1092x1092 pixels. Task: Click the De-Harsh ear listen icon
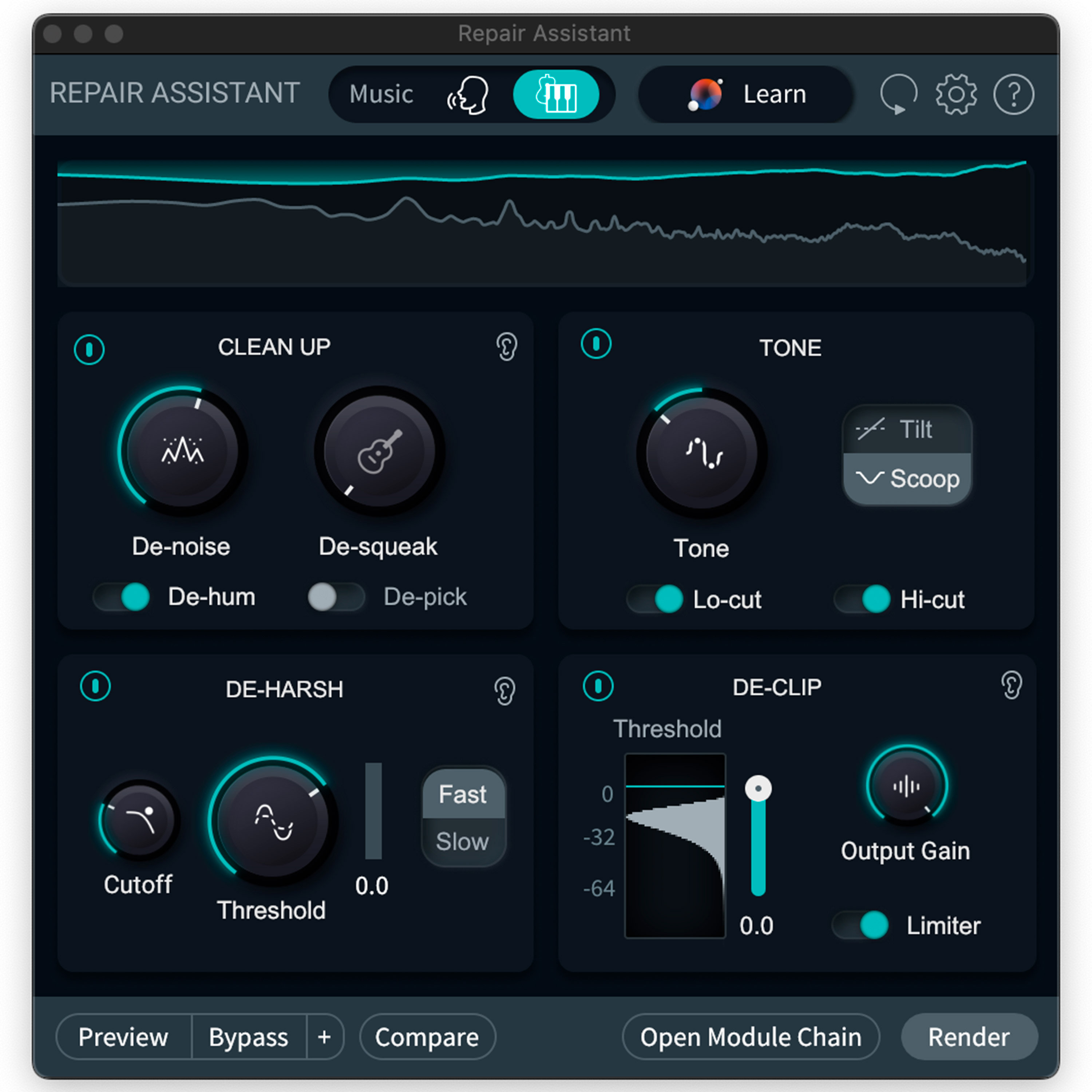tap(505, 691)
